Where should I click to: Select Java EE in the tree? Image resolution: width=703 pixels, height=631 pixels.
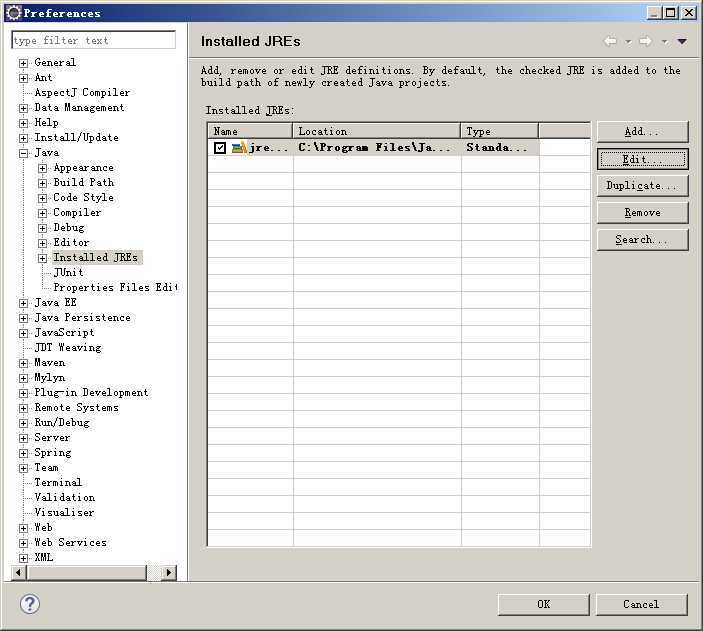pyautogui.click(x=56, y=302)
